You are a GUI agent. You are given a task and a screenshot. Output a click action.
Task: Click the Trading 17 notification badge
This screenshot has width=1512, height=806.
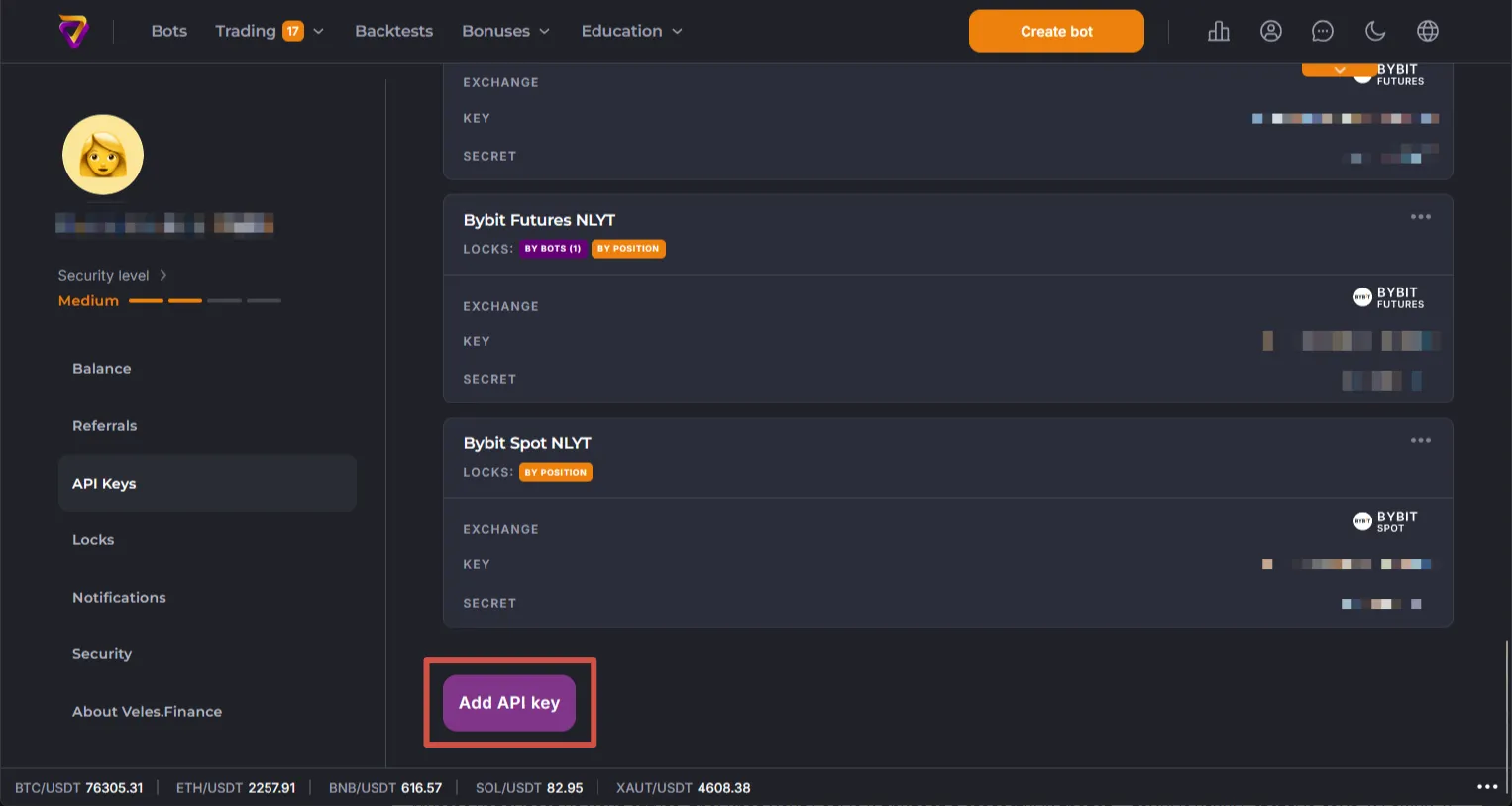293,31
